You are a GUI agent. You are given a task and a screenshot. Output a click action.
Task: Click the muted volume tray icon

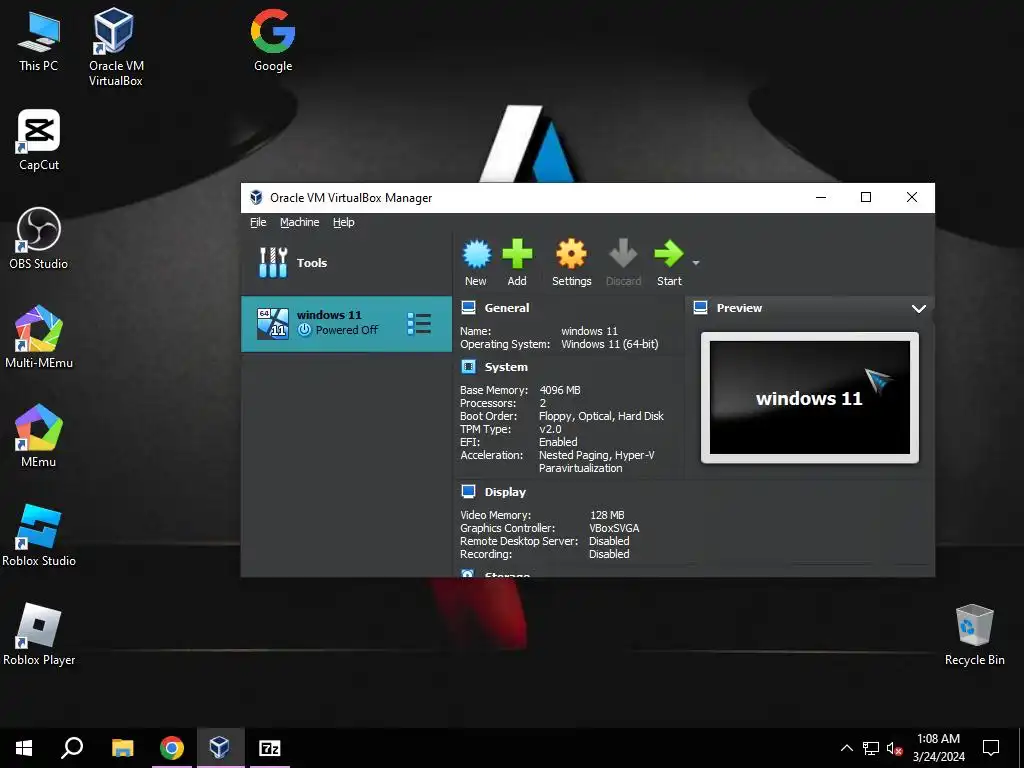(x=894, y=748)
